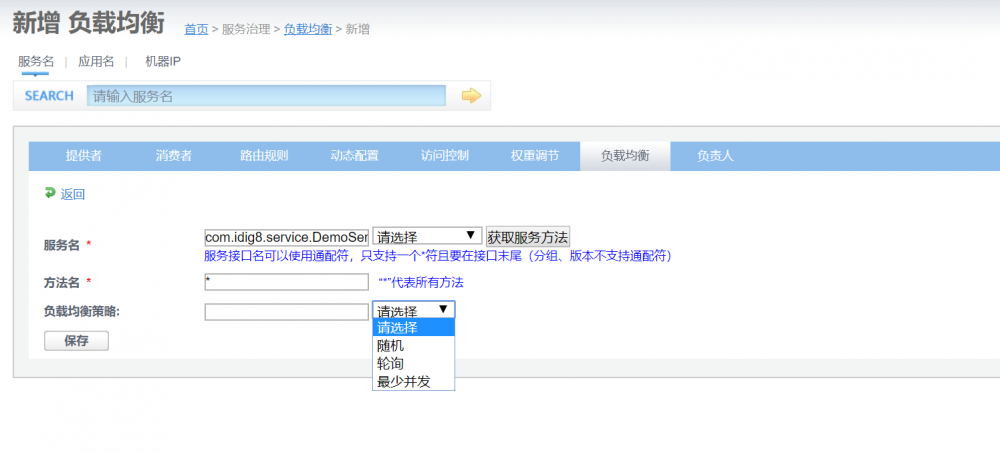1000x453 pixels.
Task: Open the 提供者 tab
Action: coord(84,156)
